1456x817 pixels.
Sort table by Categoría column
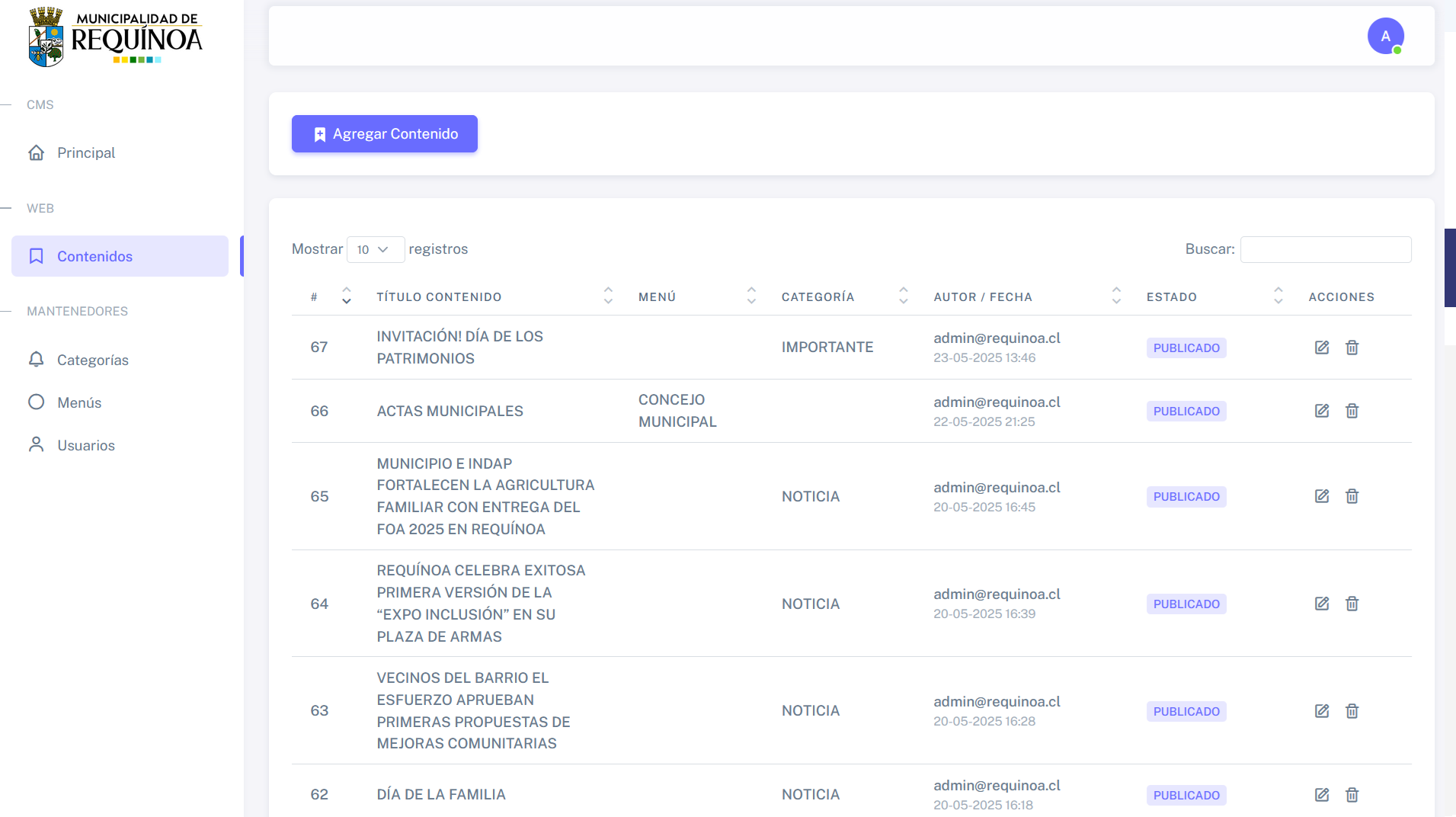(818, 297)
